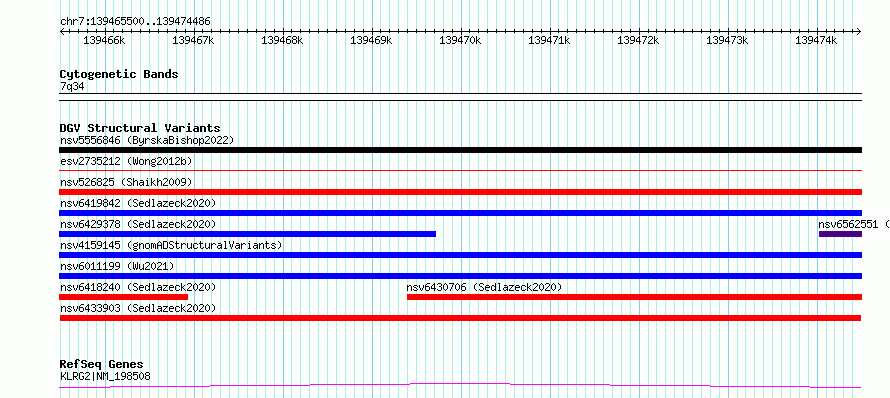The width and height of the screenshot is (890, 398).
Task: Open the KLRG2|NM_198508 gene label
Action: [105, 376]
